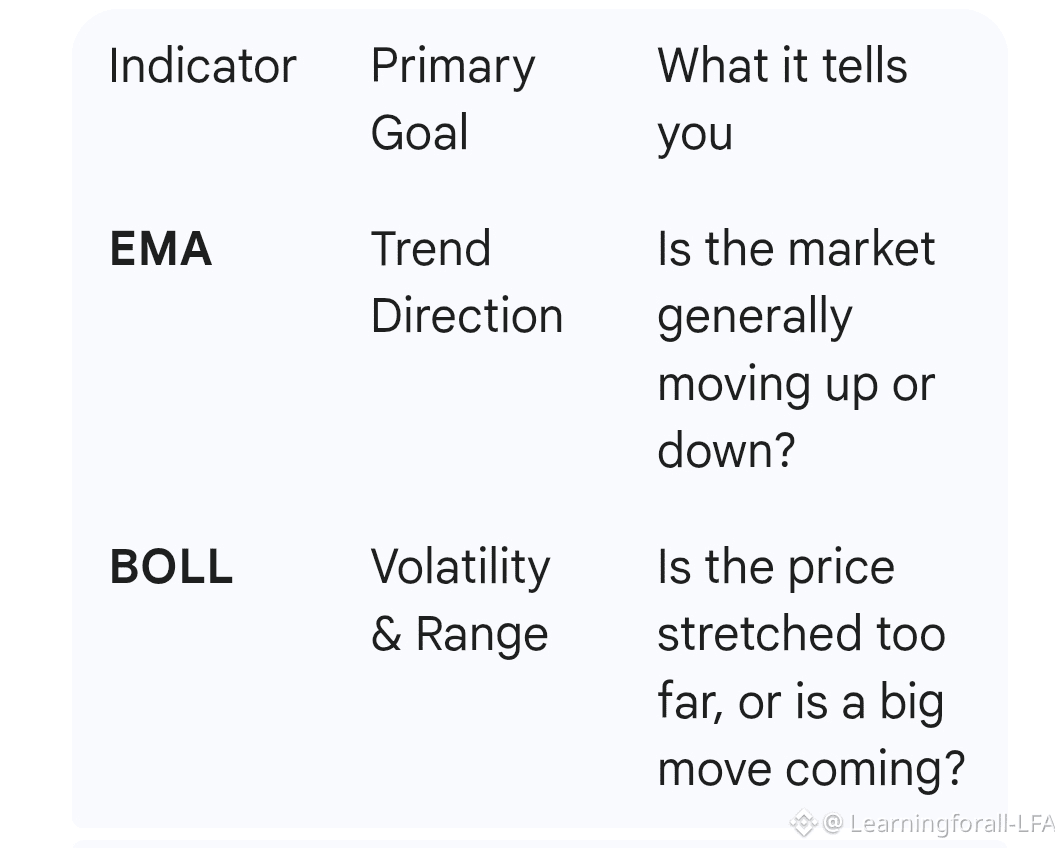Click the word 'down?'
Viewport: 1063px width, 848px height.
click(726, 450)
